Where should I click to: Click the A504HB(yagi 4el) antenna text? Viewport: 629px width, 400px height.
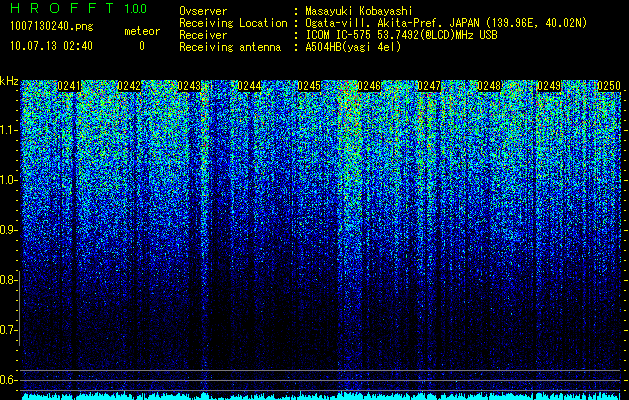353,47
